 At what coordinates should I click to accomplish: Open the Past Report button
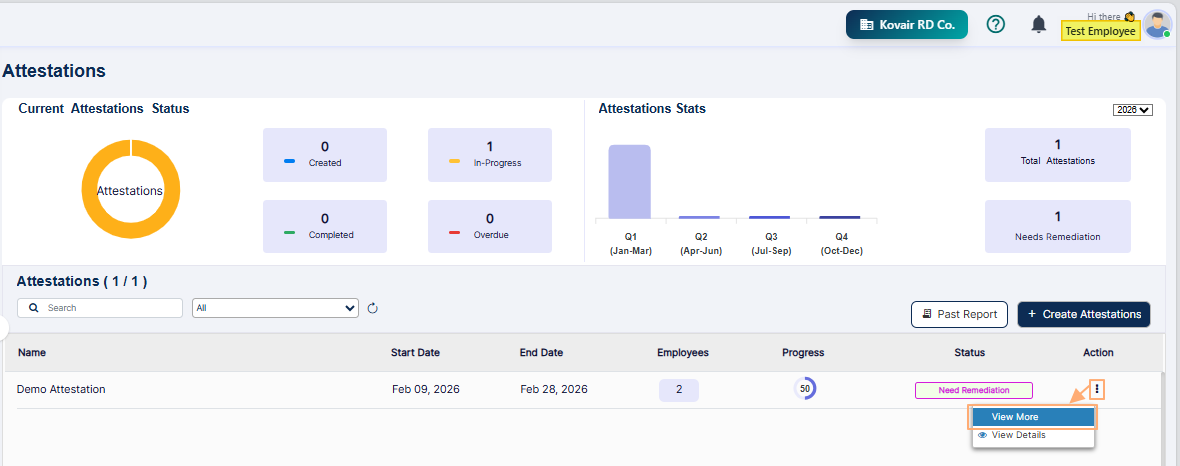(x=958, y=314)
